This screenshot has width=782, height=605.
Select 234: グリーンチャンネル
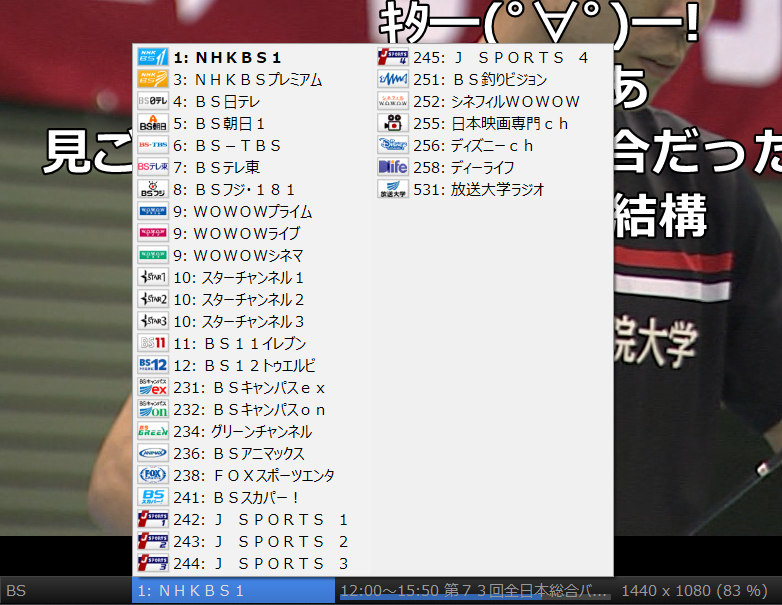[x=253, y=431]
